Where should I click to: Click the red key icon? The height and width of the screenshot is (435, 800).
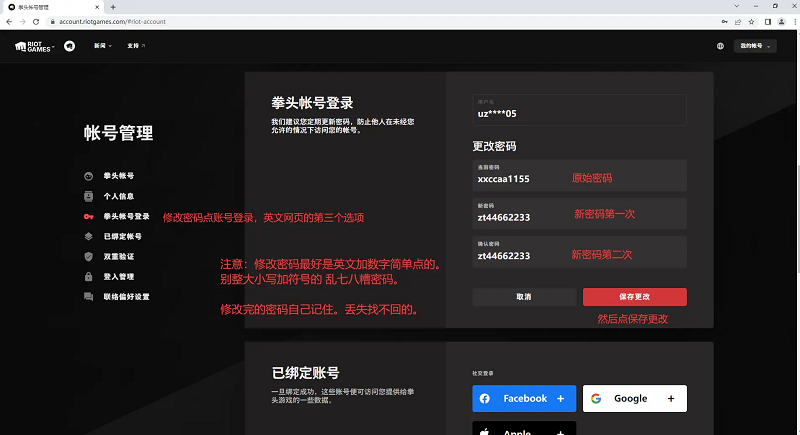pyautogui.click(x=88, y=217)
